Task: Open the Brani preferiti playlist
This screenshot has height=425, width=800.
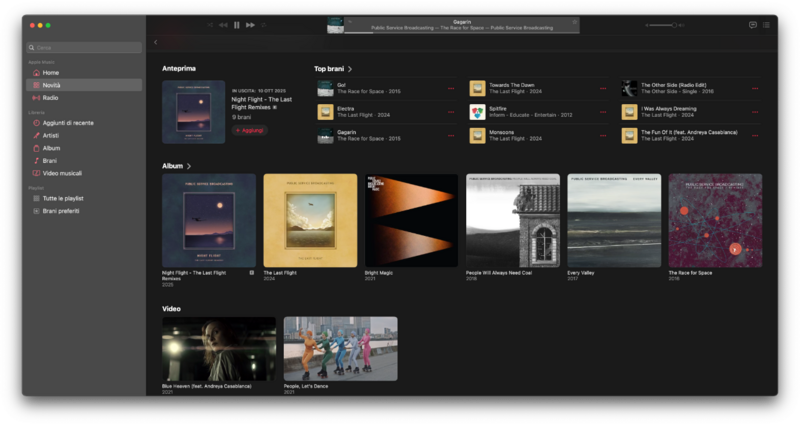Action: coord(62,211)
